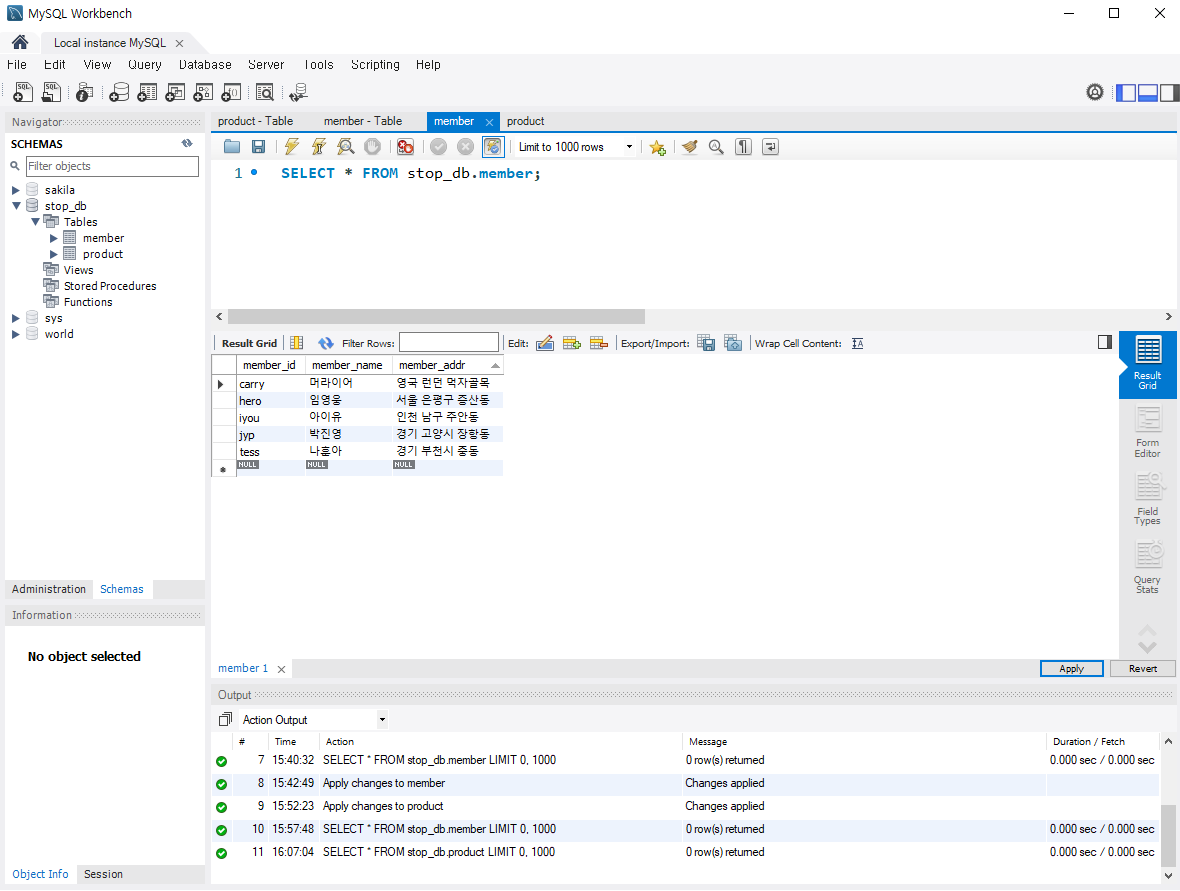Open the home screen tab icon
Viewport: 1180px width, 891px height.
click(20, 42)
